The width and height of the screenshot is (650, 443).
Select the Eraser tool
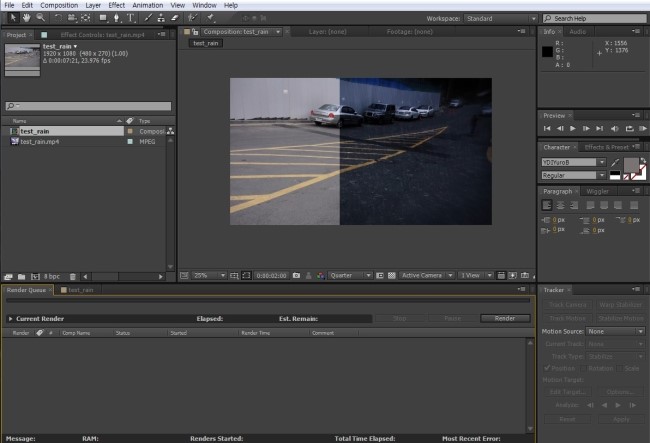175,18
